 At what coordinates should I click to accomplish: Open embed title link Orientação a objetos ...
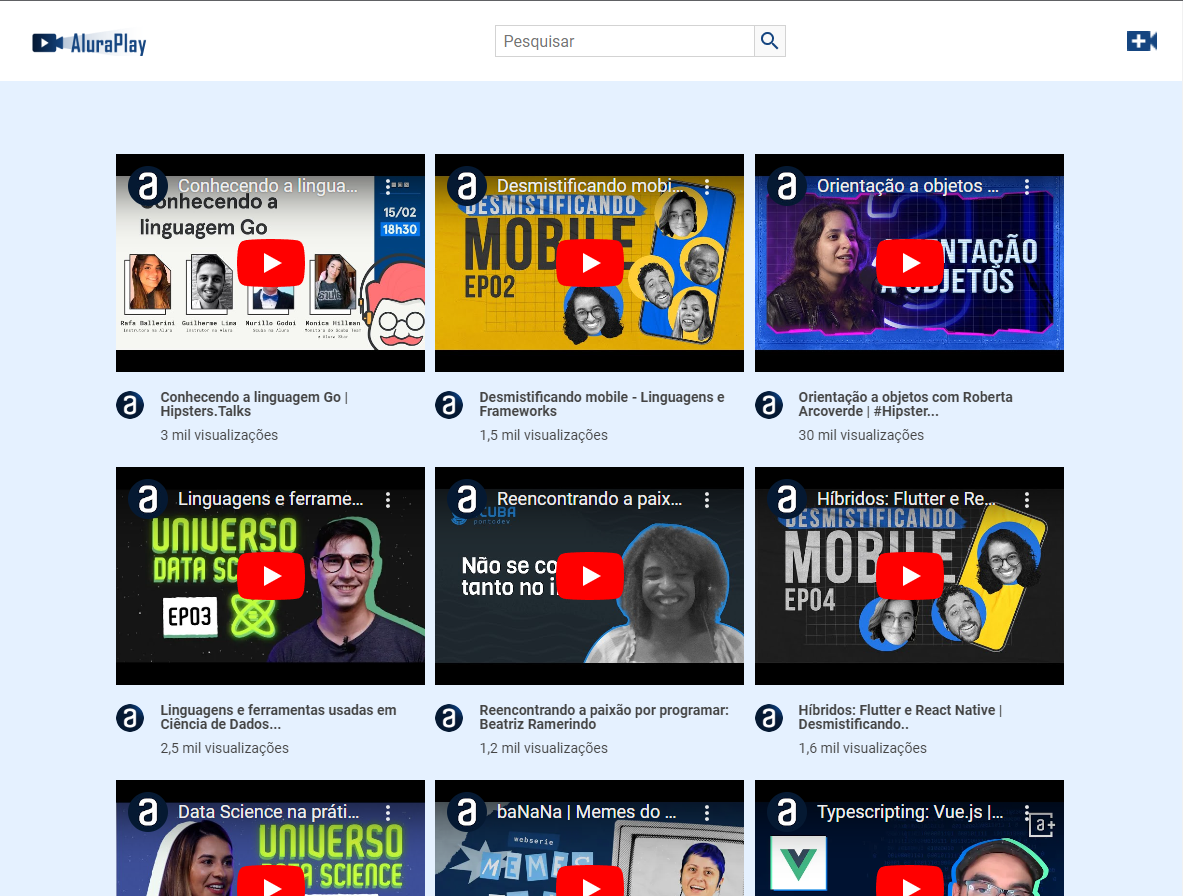tap(908, 186)
